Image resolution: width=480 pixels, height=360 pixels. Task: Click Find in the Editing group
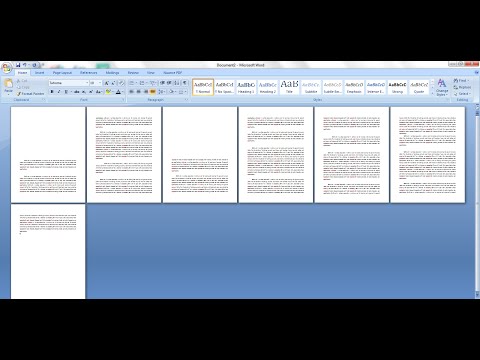point(461,81)
